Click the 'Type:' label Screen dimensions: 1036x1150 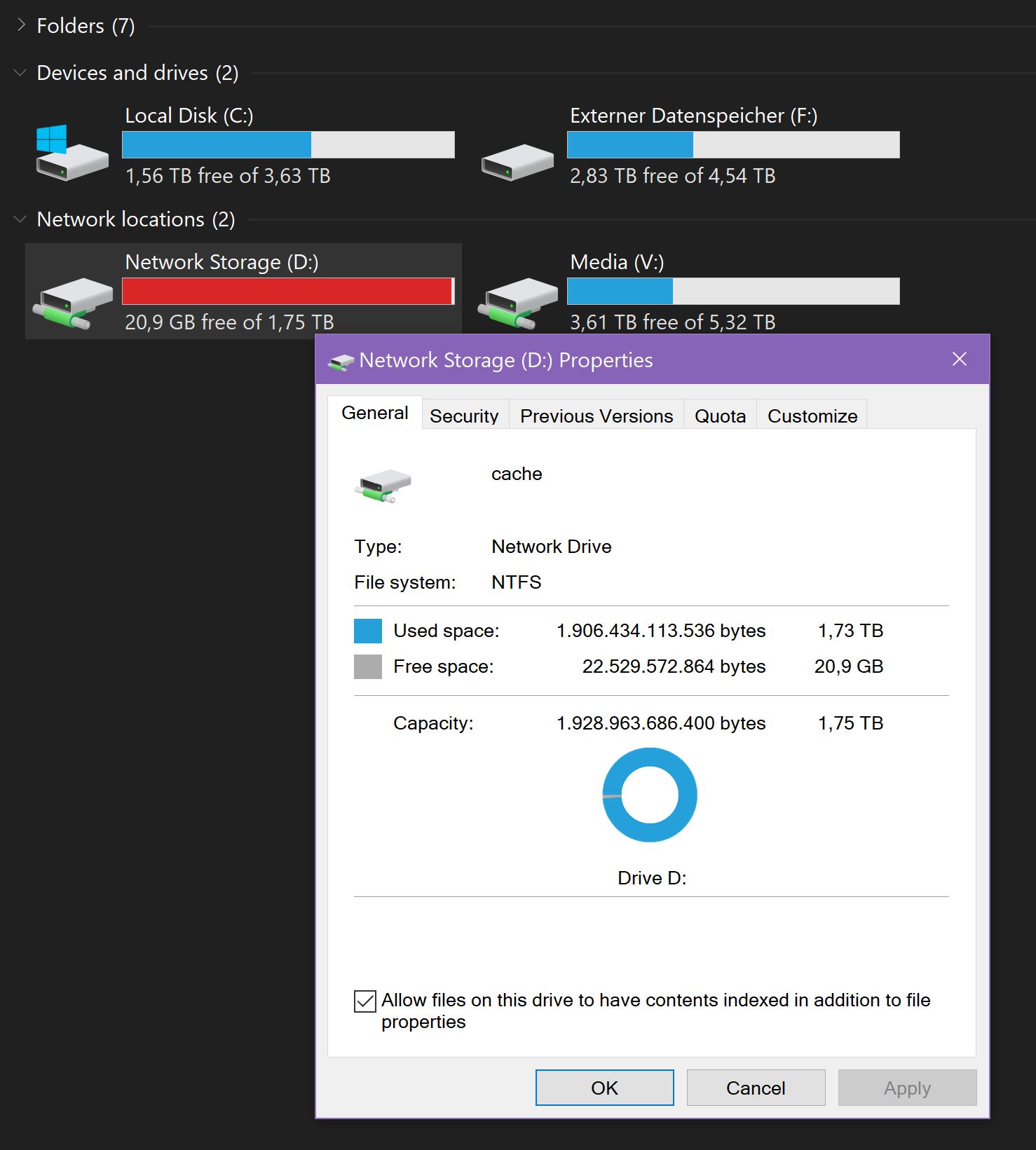tap(378, 547)
